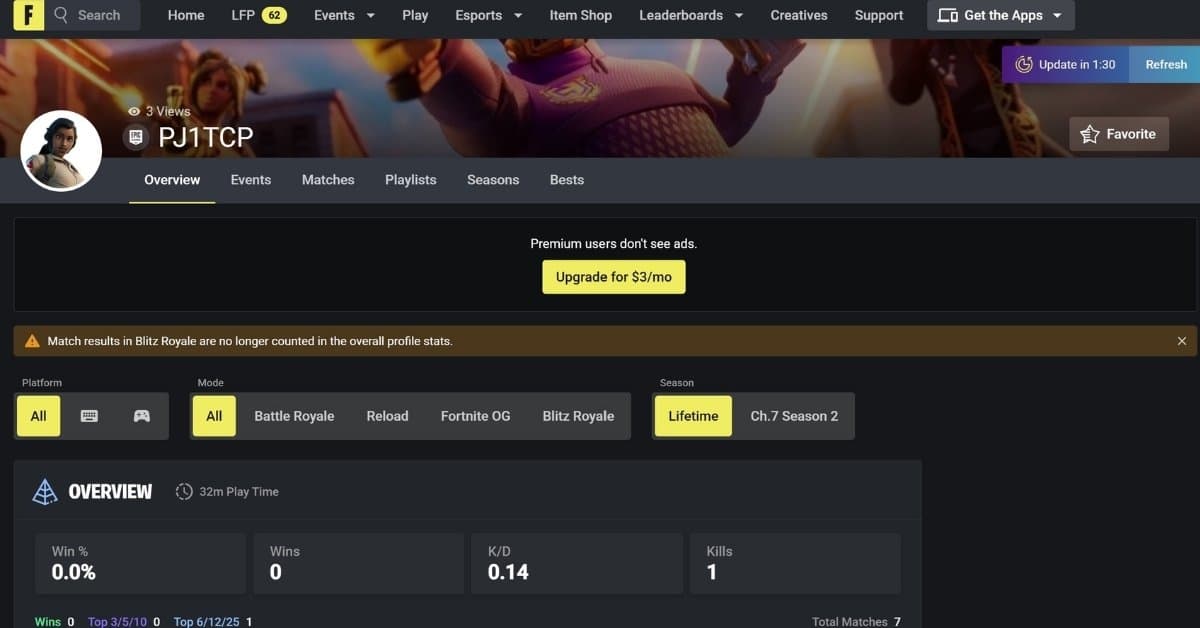
Task: Filter platform by gamepad controller
Action: click(x=142, y=416)
